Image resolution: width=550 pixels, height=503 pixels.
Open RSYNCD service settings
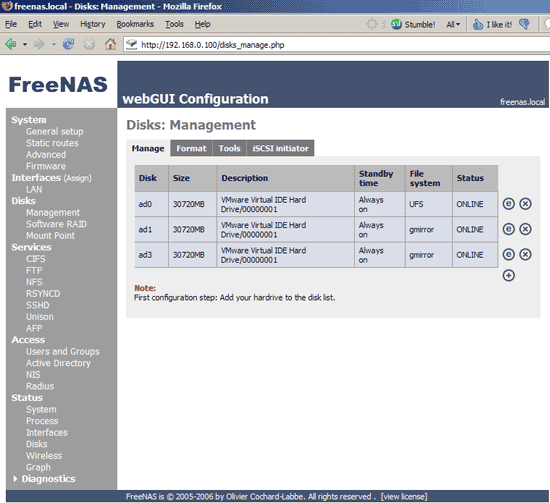coord(43,294)
